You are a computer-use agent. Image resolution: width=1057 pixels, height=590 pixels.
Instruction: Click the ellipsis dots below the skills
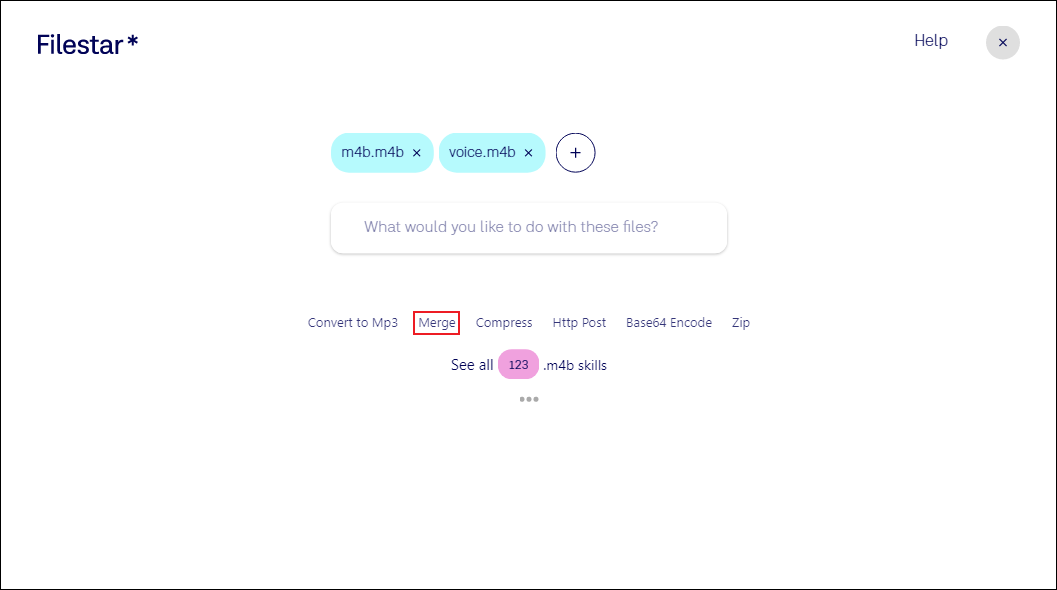tap(529, 398)
